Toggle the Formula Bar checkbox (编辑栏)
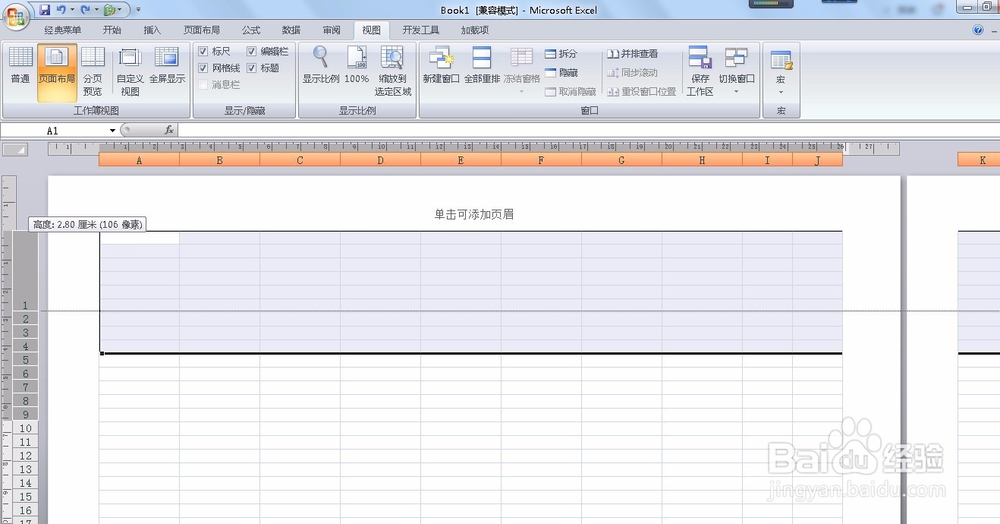This screenshot has width=1000, height=524. (252, 52)
